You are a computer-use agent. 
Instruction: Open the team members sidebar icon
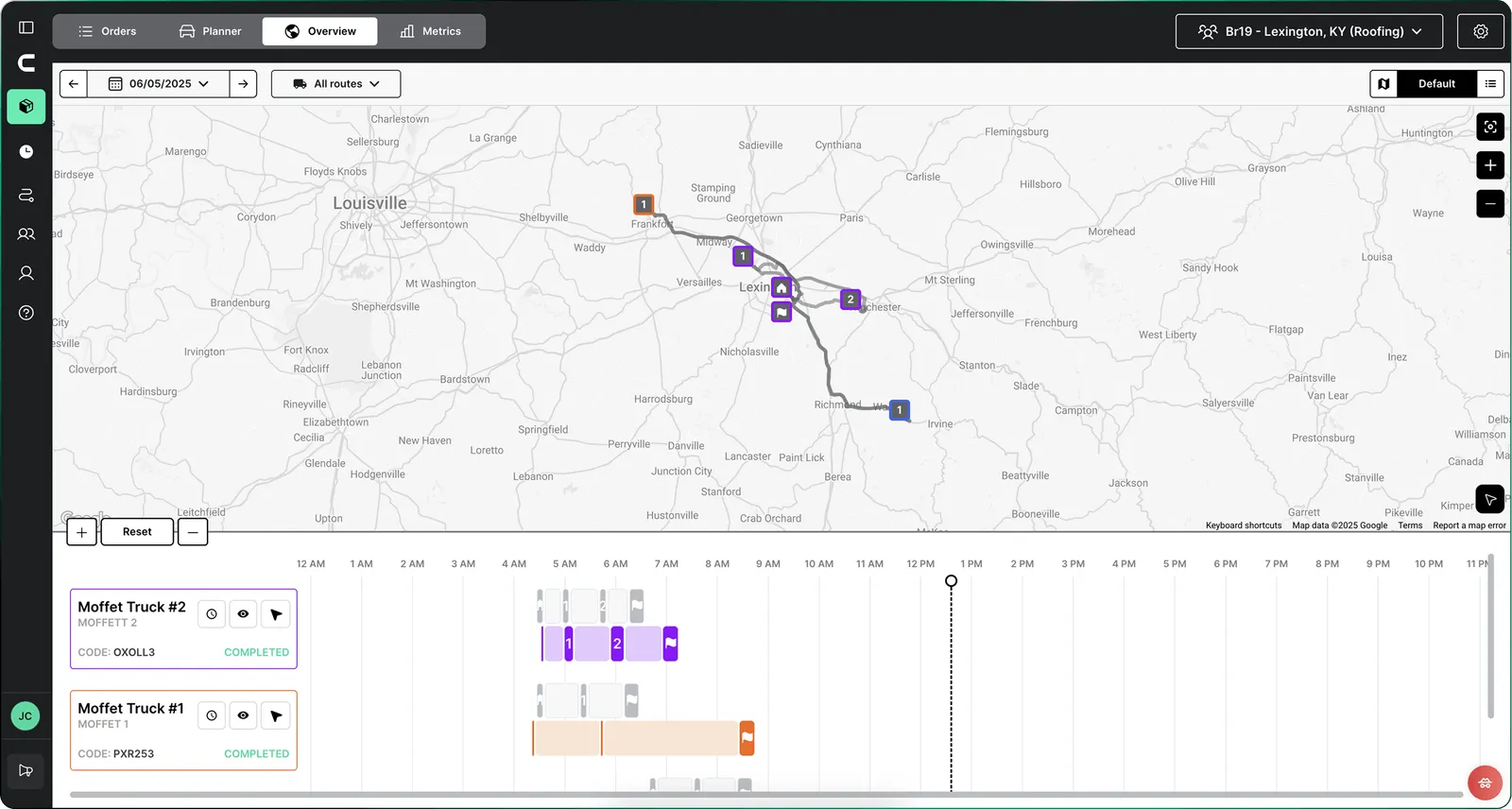[26, 233]
